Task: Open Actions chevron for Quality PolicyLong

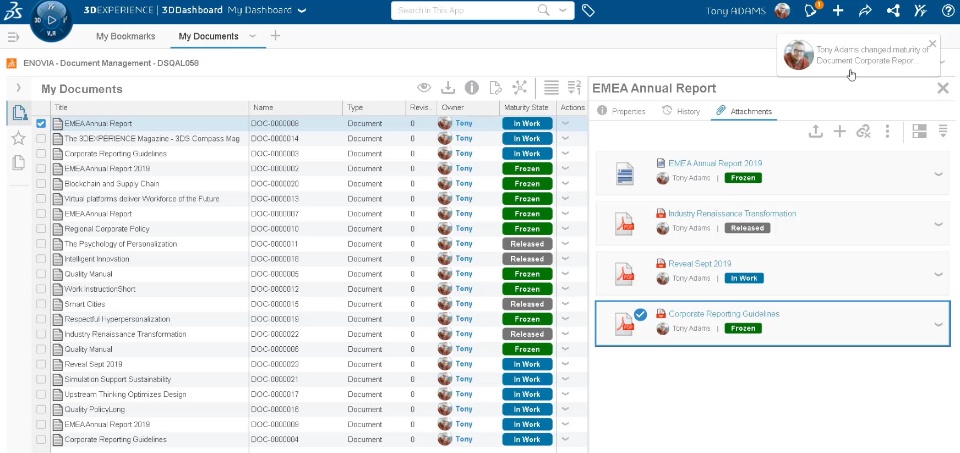Action: 565,409
